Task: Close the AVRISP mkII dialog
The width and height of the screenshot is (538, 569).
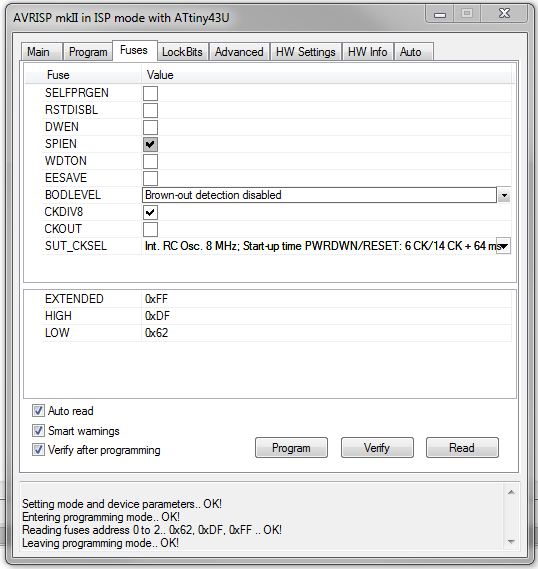Action: (504, 13)
